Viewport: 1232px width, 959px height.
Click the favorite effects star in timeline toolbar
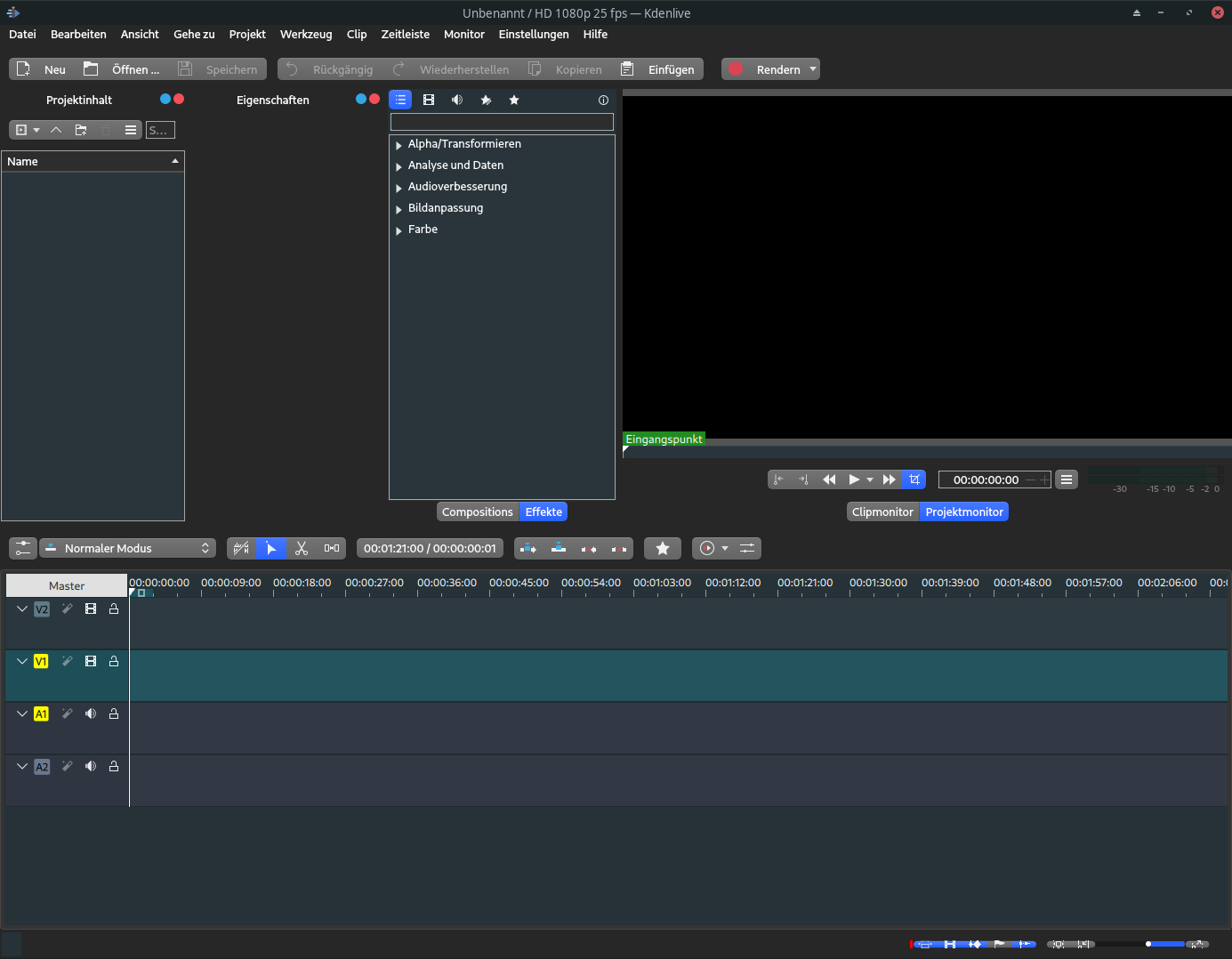(663, 549)
